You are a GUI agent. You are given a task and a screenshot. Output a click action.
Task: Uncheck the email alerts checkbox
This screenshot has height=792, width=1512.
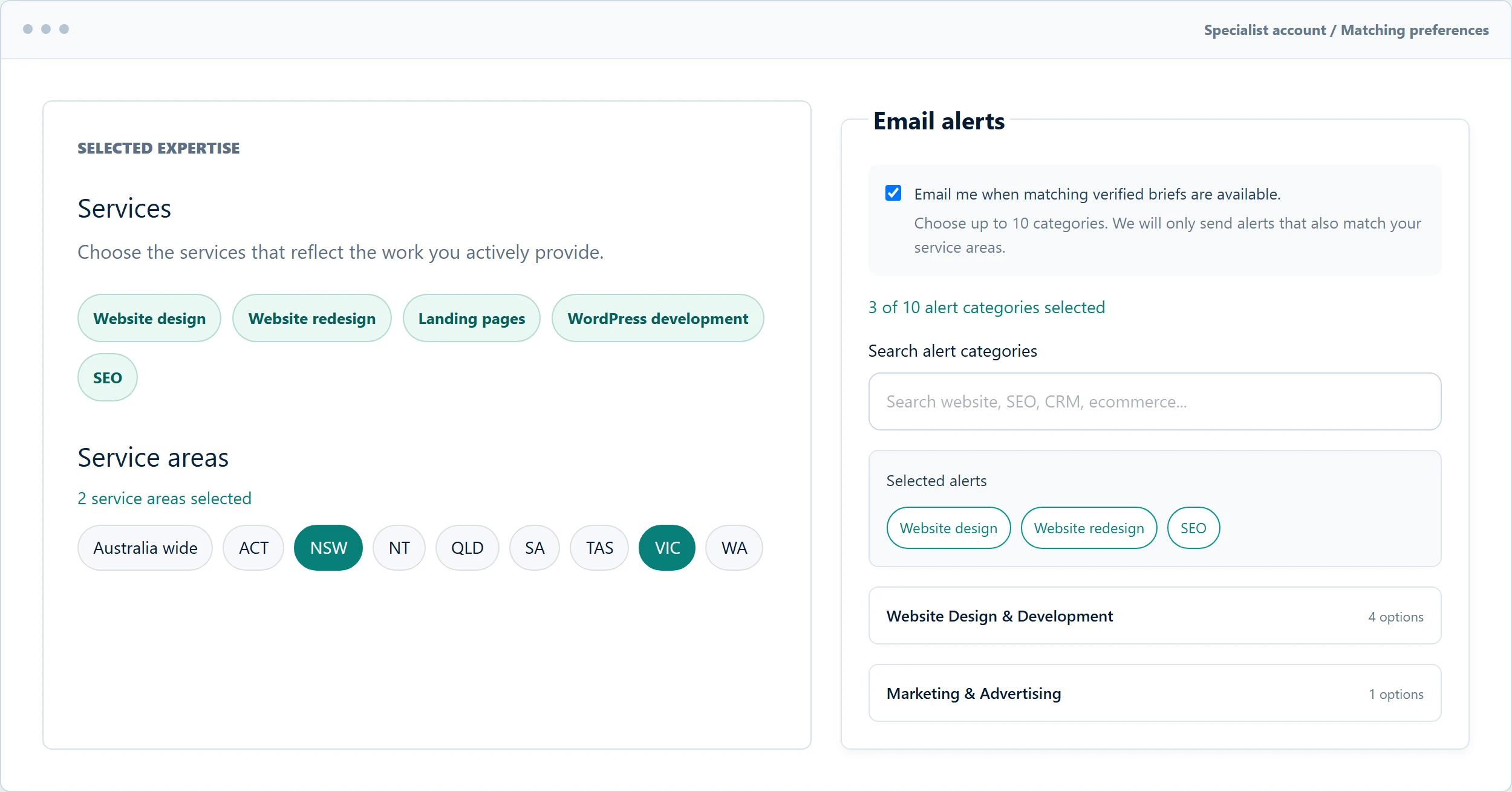pos(893,193)
